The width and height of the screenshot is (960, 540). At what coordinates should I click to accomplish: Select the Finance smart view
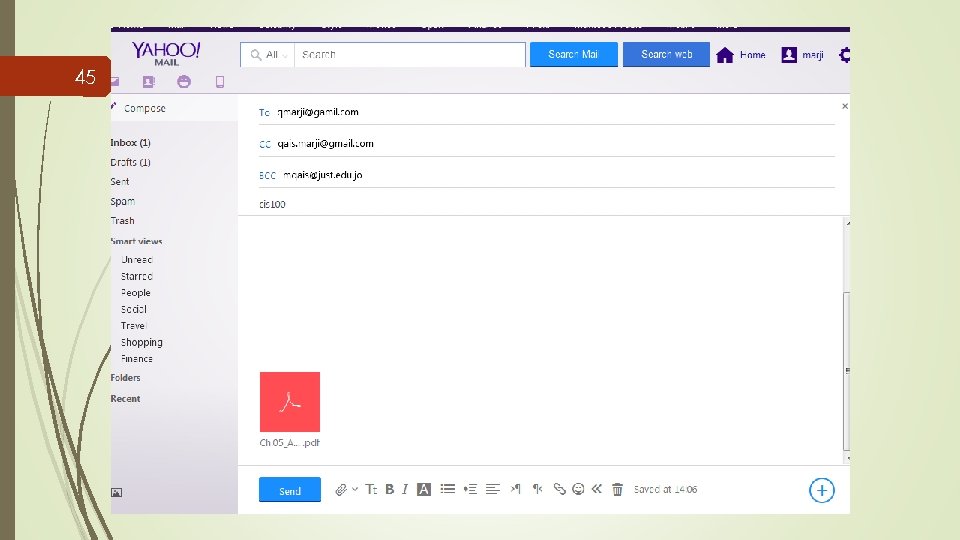137,359
